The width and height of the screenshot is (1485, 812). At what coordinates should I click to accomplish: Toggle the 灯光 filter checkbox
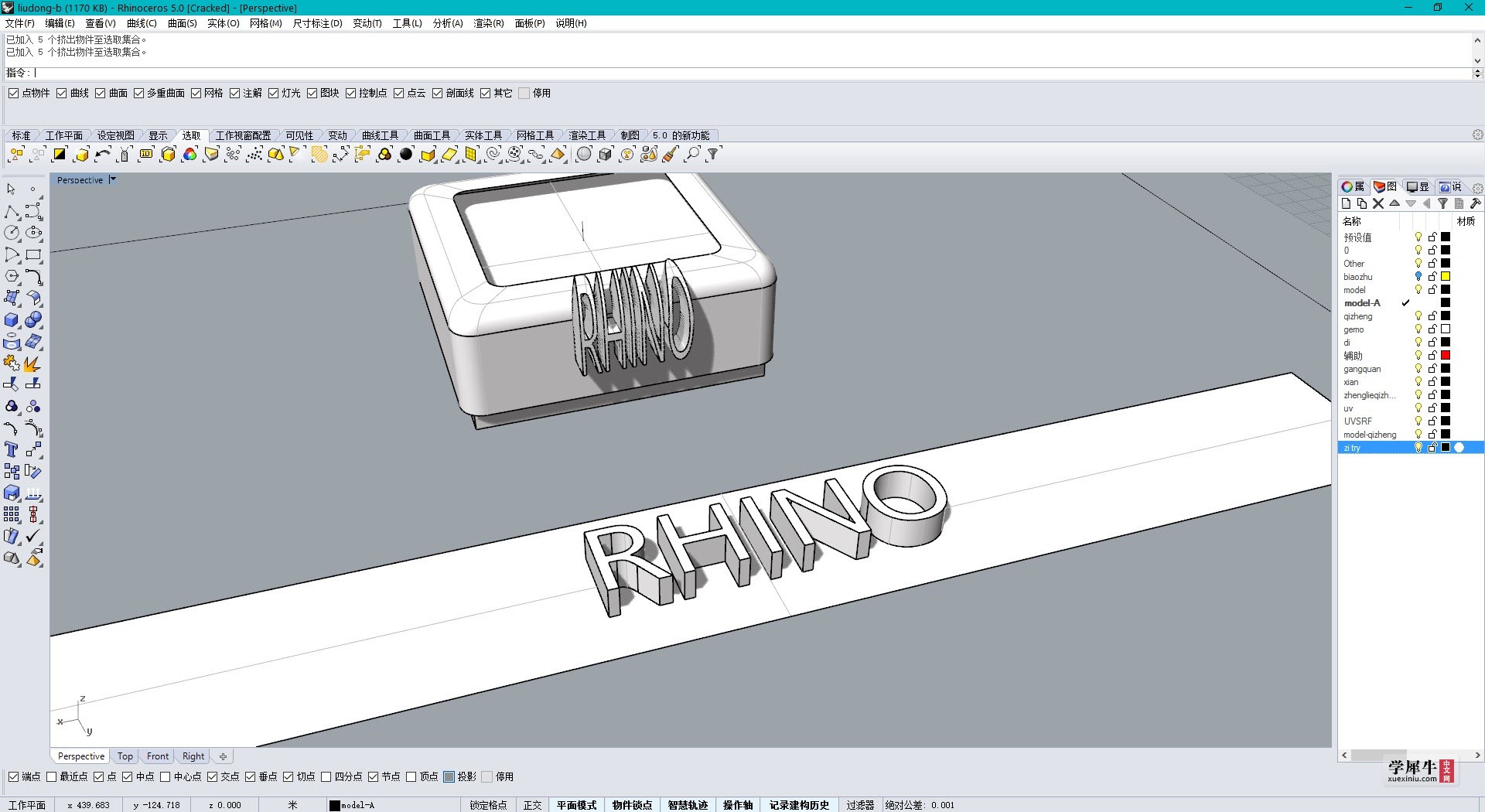274,93
